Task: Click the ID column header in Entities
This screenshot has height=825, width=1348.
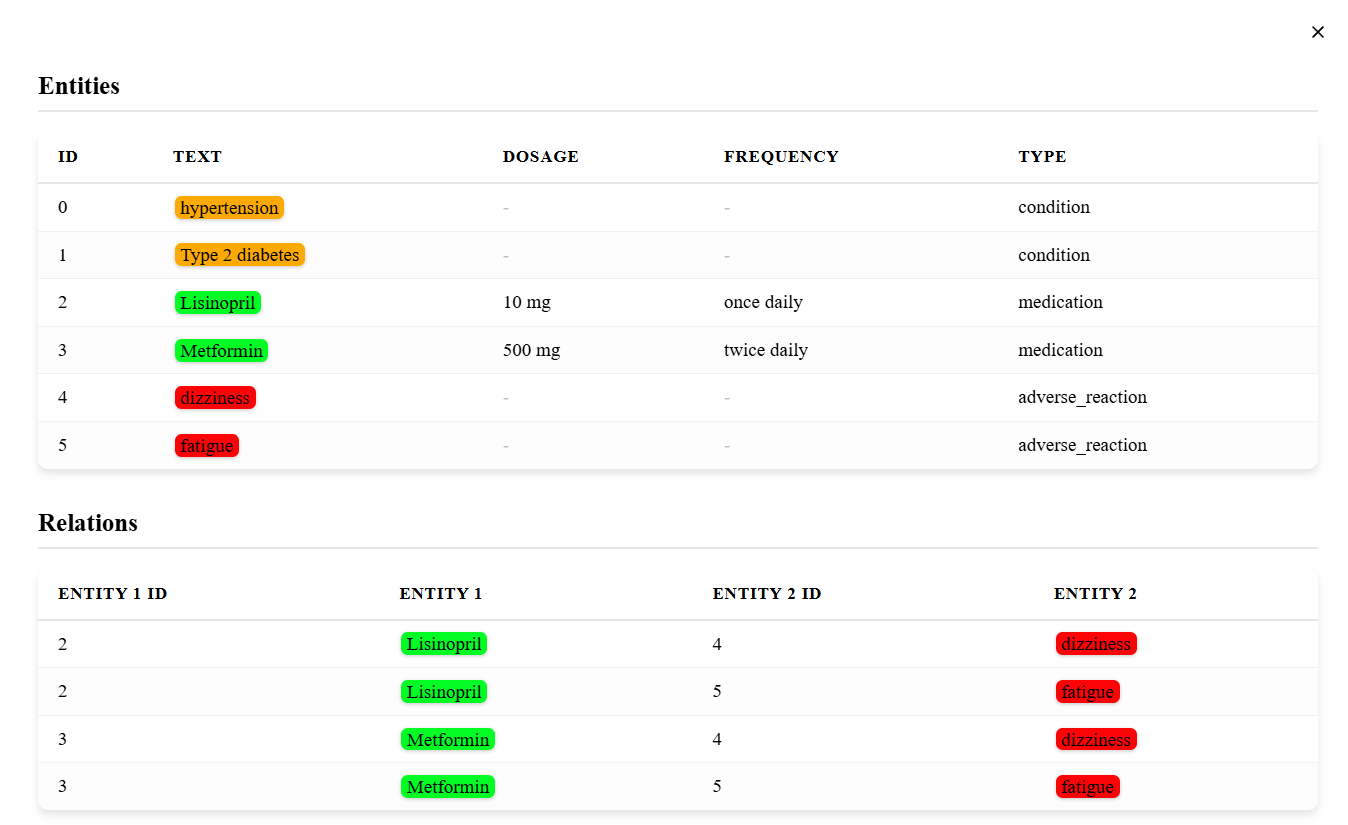Action: pyautogui.click(x=68, y=157)
